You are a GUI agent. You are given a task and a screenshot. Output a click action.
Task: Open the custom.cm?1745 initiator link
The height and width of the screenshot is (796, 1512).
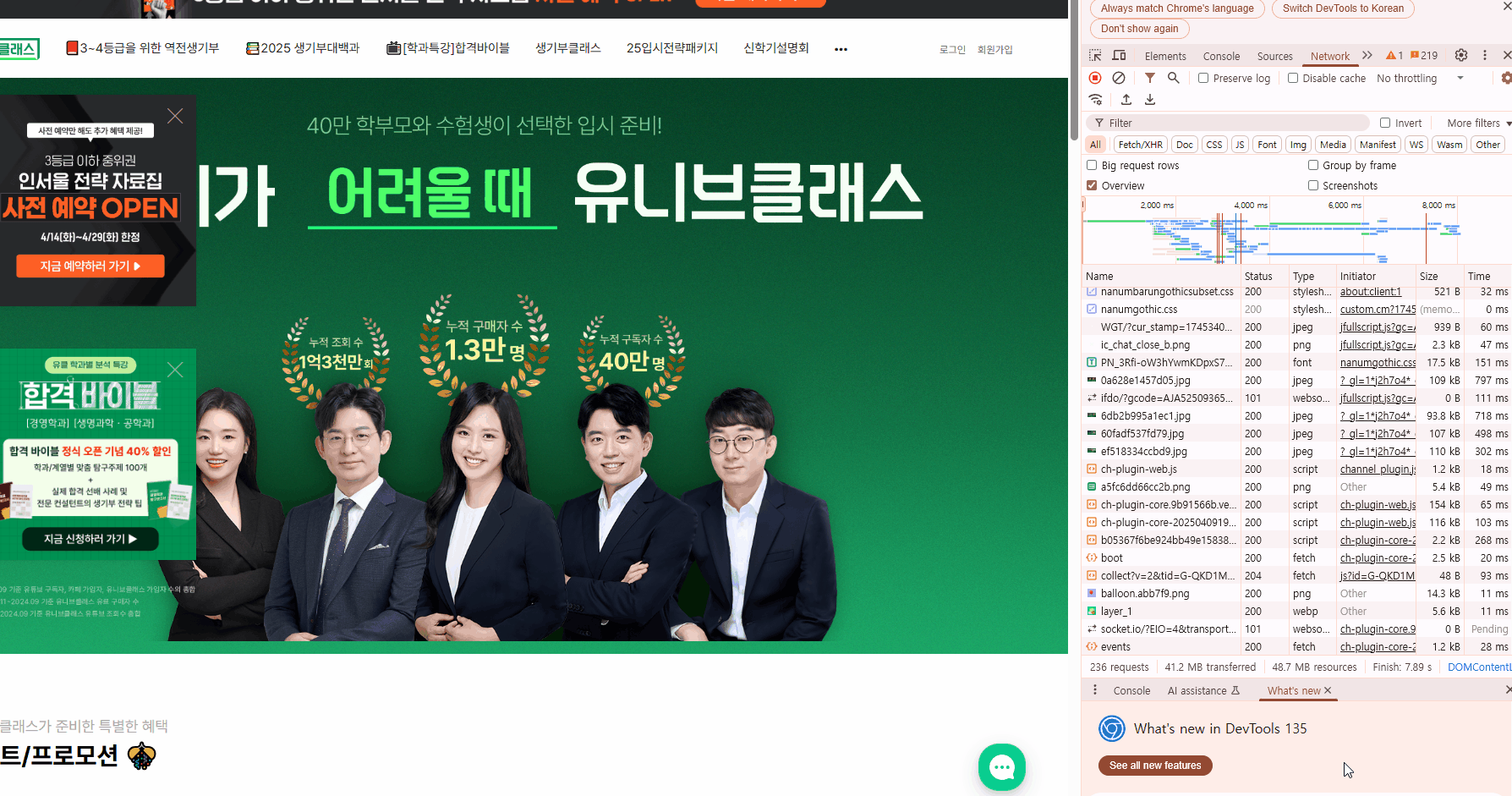[1378, 310]
